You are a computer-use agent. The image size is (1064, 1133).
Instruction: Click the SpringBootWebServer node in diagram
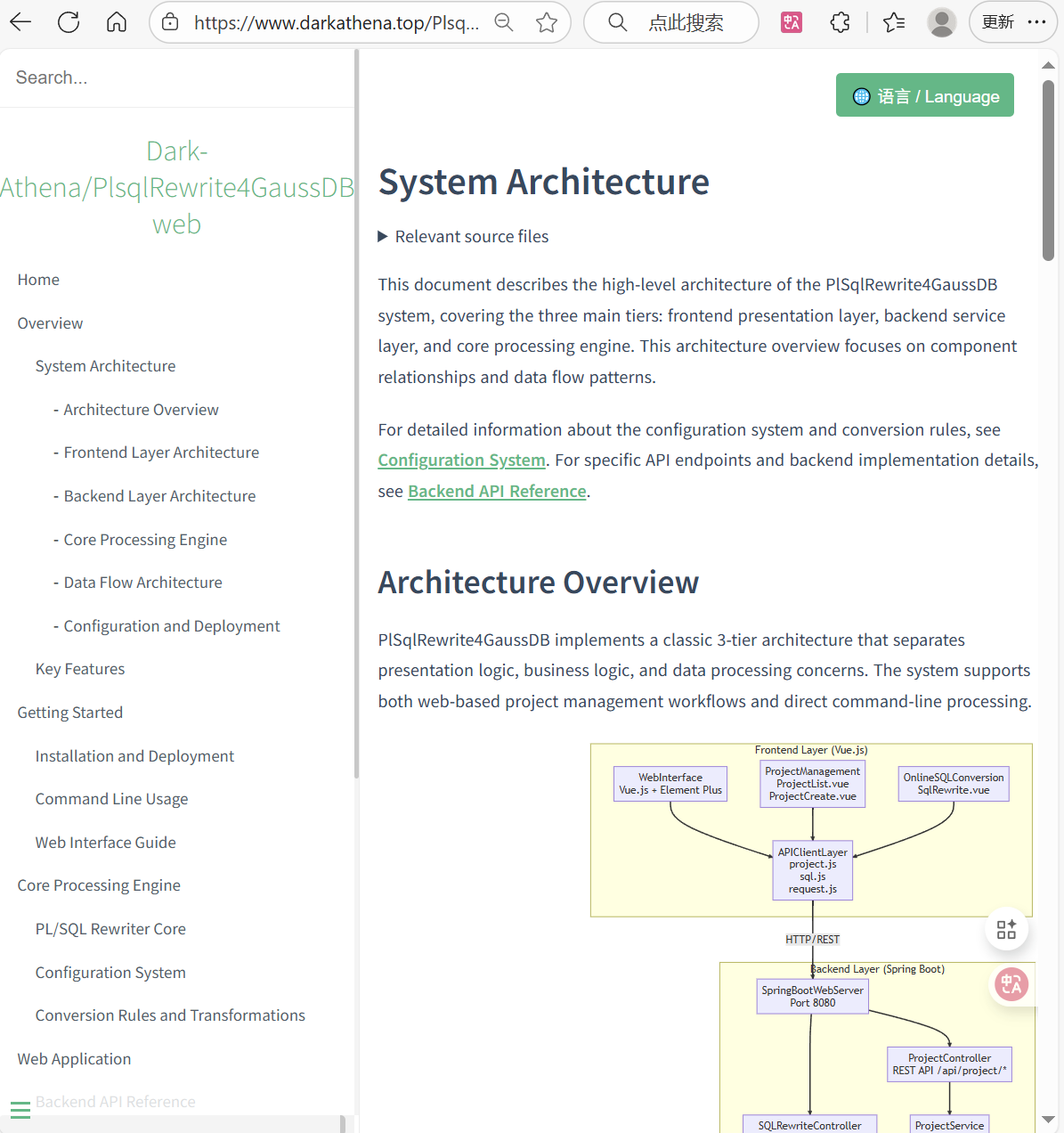(813, 997)
